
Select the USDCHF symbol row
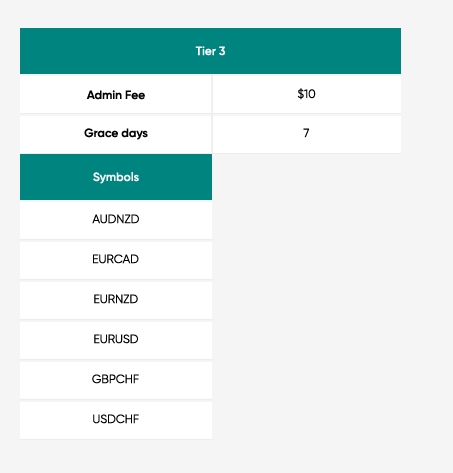pyautogui.click(x=116, y=420)
